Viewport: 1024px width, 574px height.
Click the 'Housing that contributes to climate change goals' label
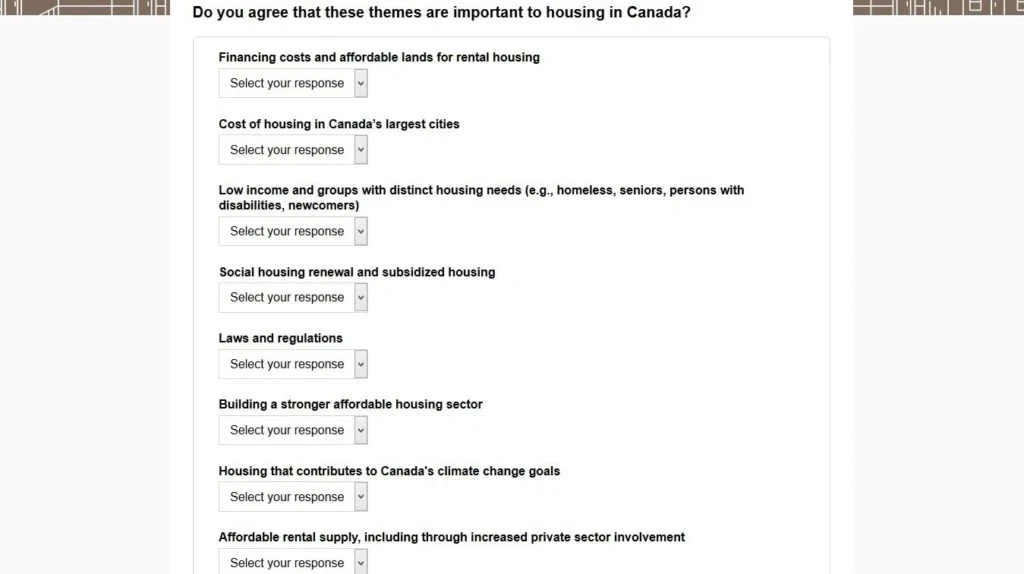pyautogui.click(x=389, y=471)
